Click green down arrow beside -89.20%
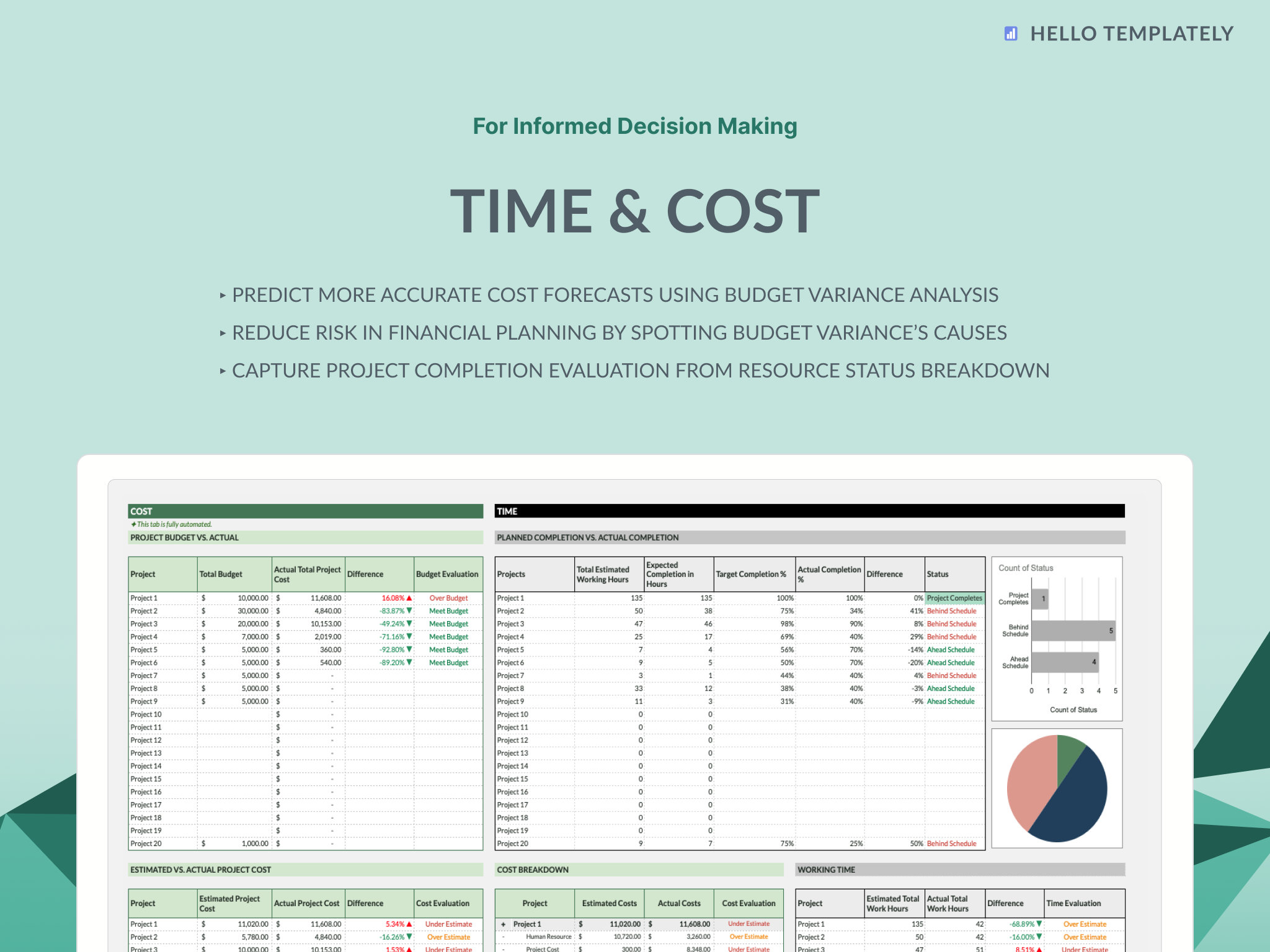The height and width of the screenshot is (952, 1270). [x=409, y=663]
